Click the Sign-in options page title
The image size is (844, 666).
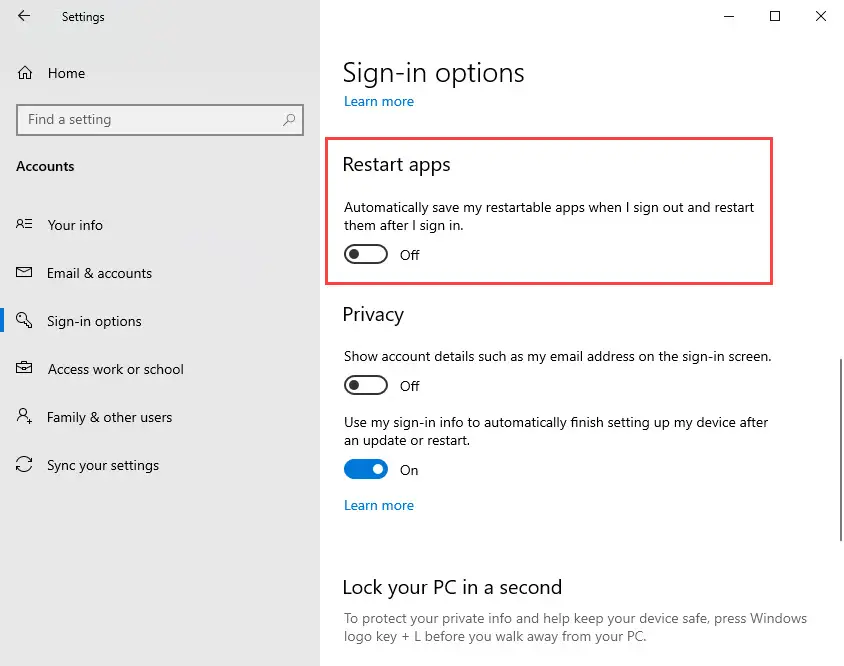(x=433, y=73)
